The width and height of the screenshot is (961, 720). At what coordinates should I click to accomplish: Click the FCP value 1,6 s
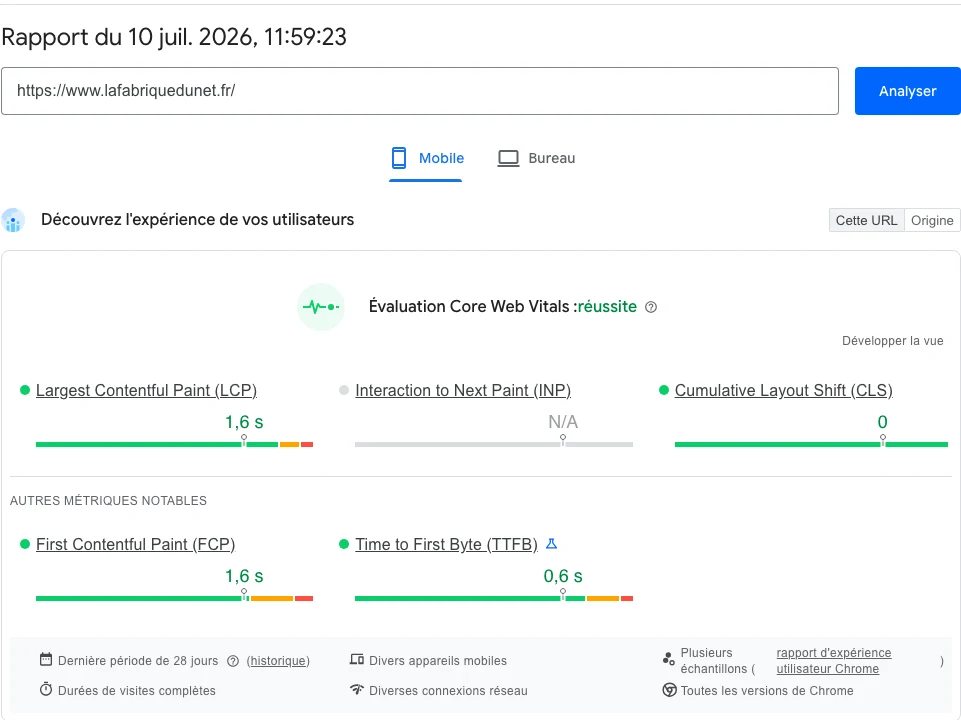click(x=244, y=576)
